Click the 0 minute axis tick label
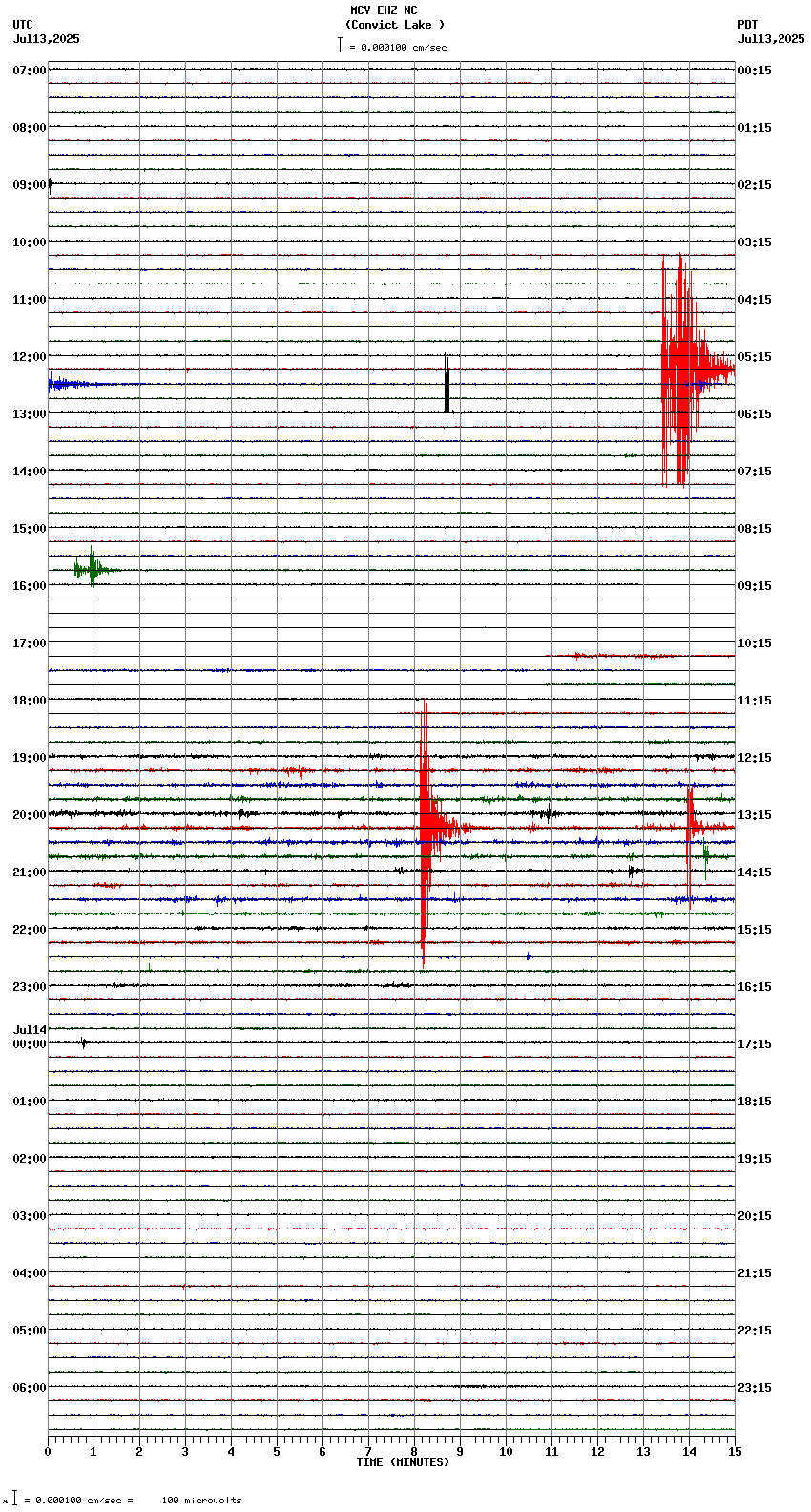 point(48,1452)
